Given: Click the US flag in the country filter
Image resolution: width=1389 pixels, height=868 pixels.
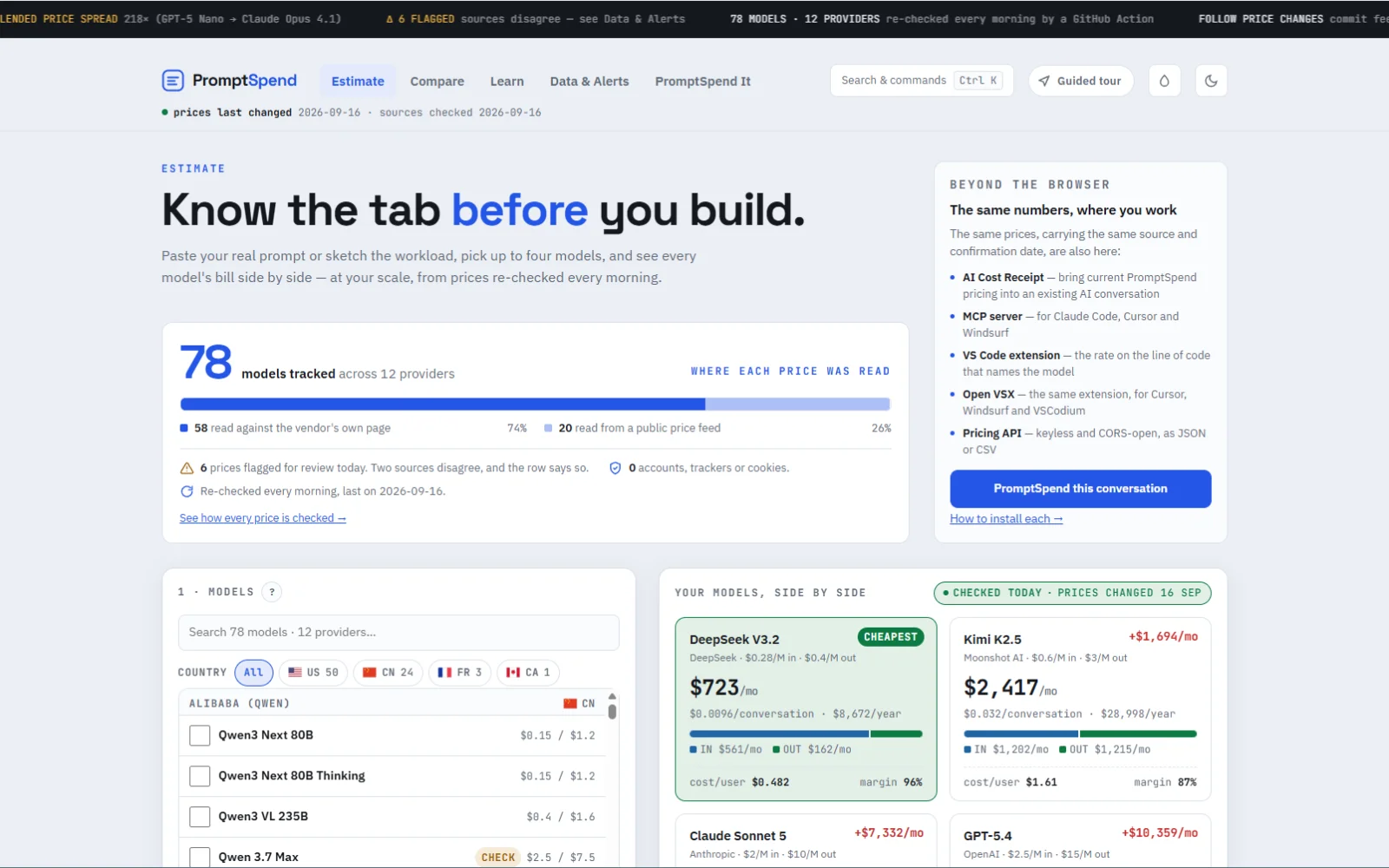Looking at the screenshot, I should (295, 673).
